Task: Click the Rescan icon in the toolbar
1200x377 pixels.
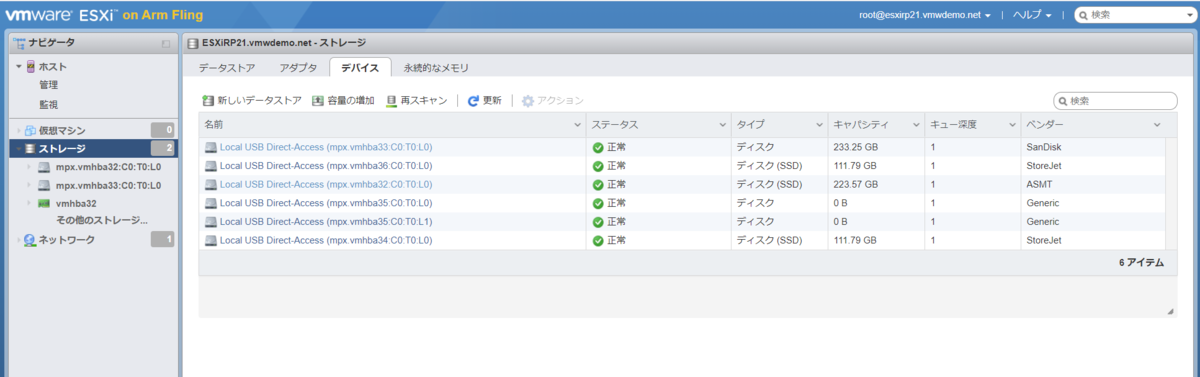Action: 391,101
